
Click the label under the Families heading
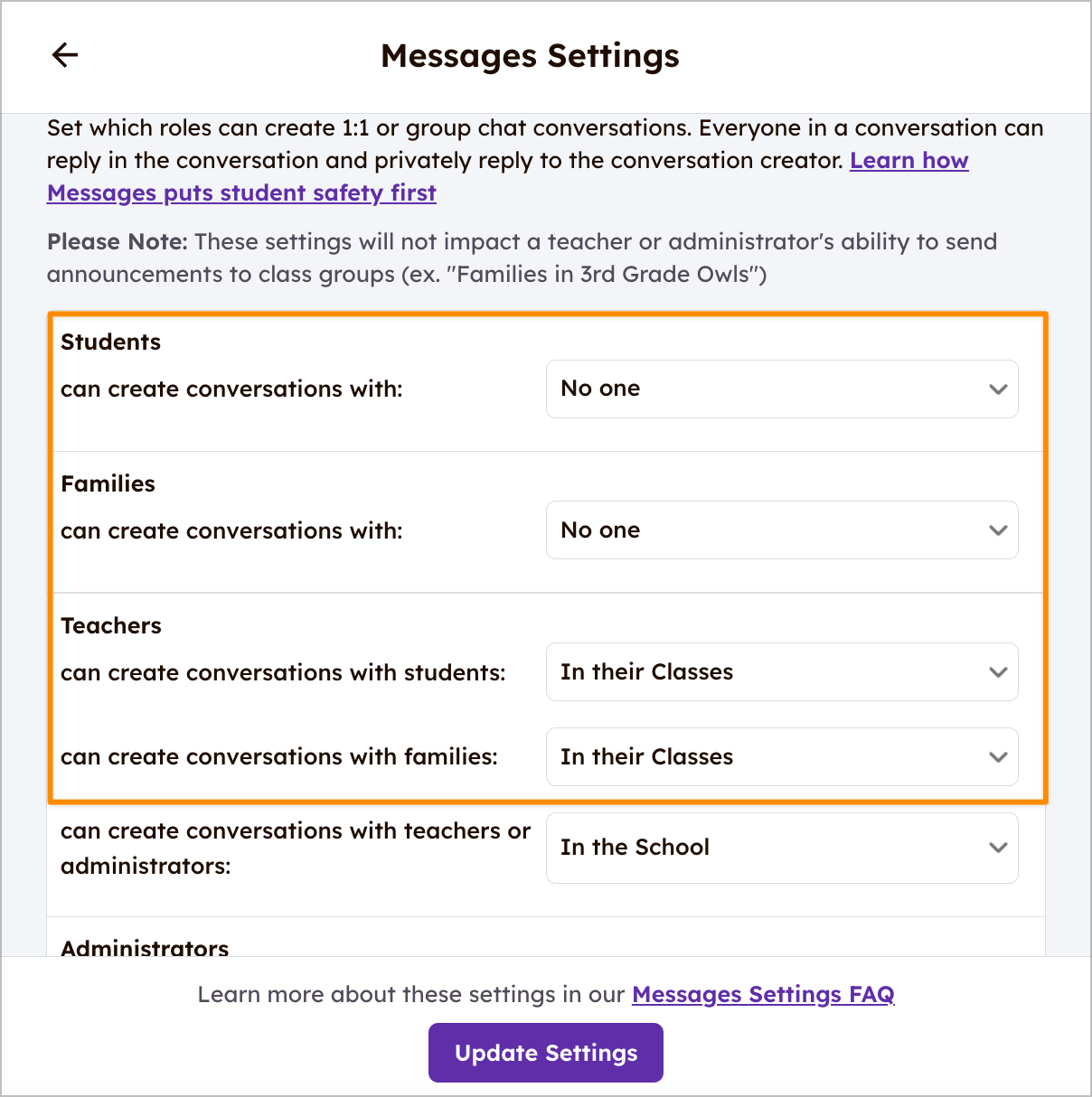[231, 531]
